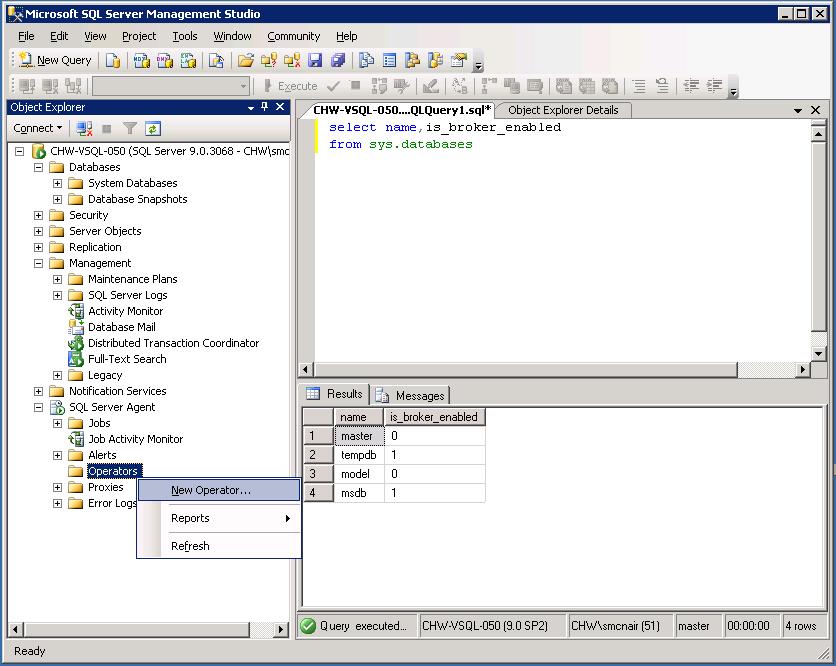
Task: Open the Template Explorer icon
Action: tap(436, 60)
